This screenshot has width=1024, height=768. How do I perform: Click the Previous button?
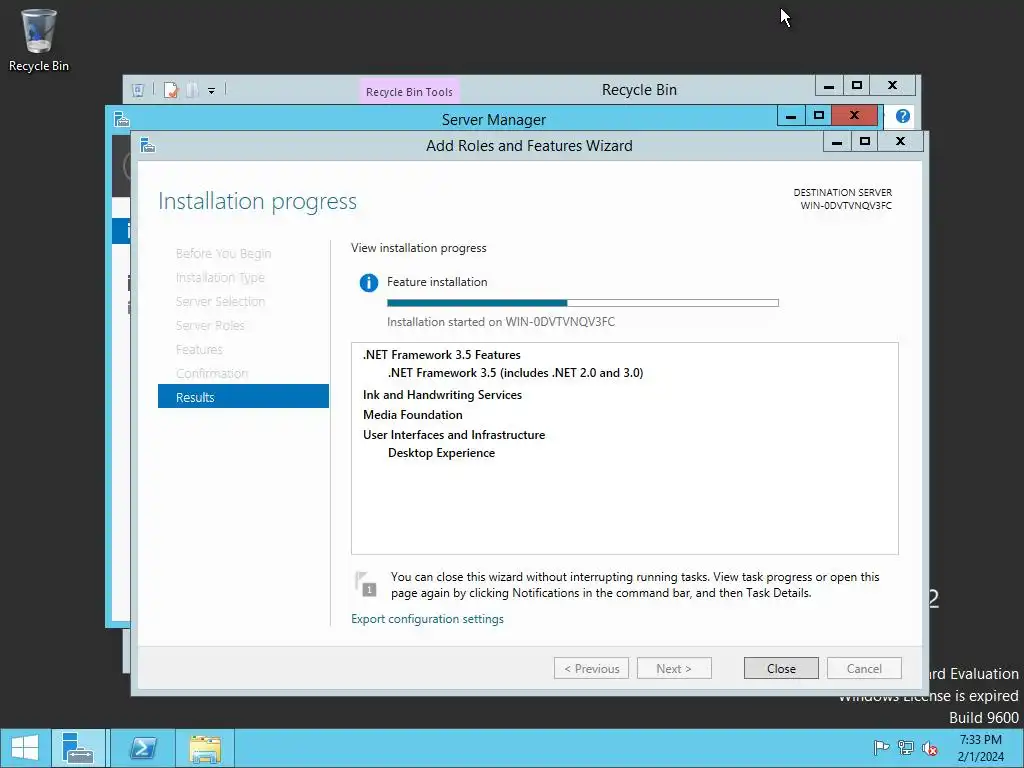tap(592, 668)
